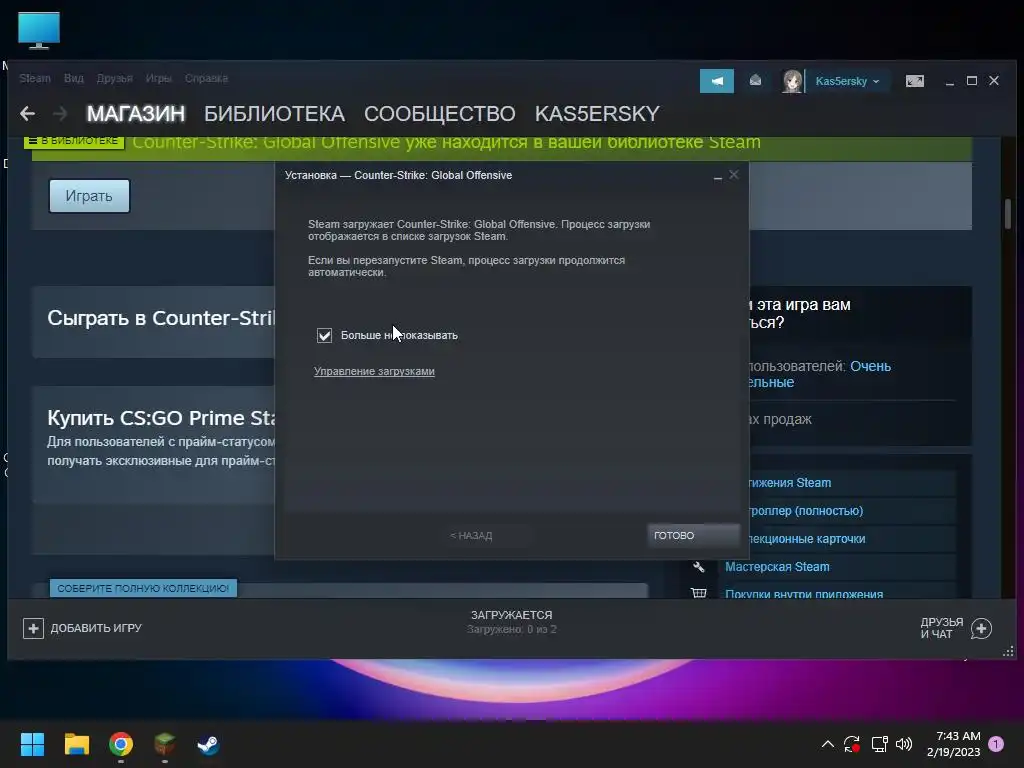Click ГОТОВО to finish installation
This screenshot has width=1024, height=768.
694,536
